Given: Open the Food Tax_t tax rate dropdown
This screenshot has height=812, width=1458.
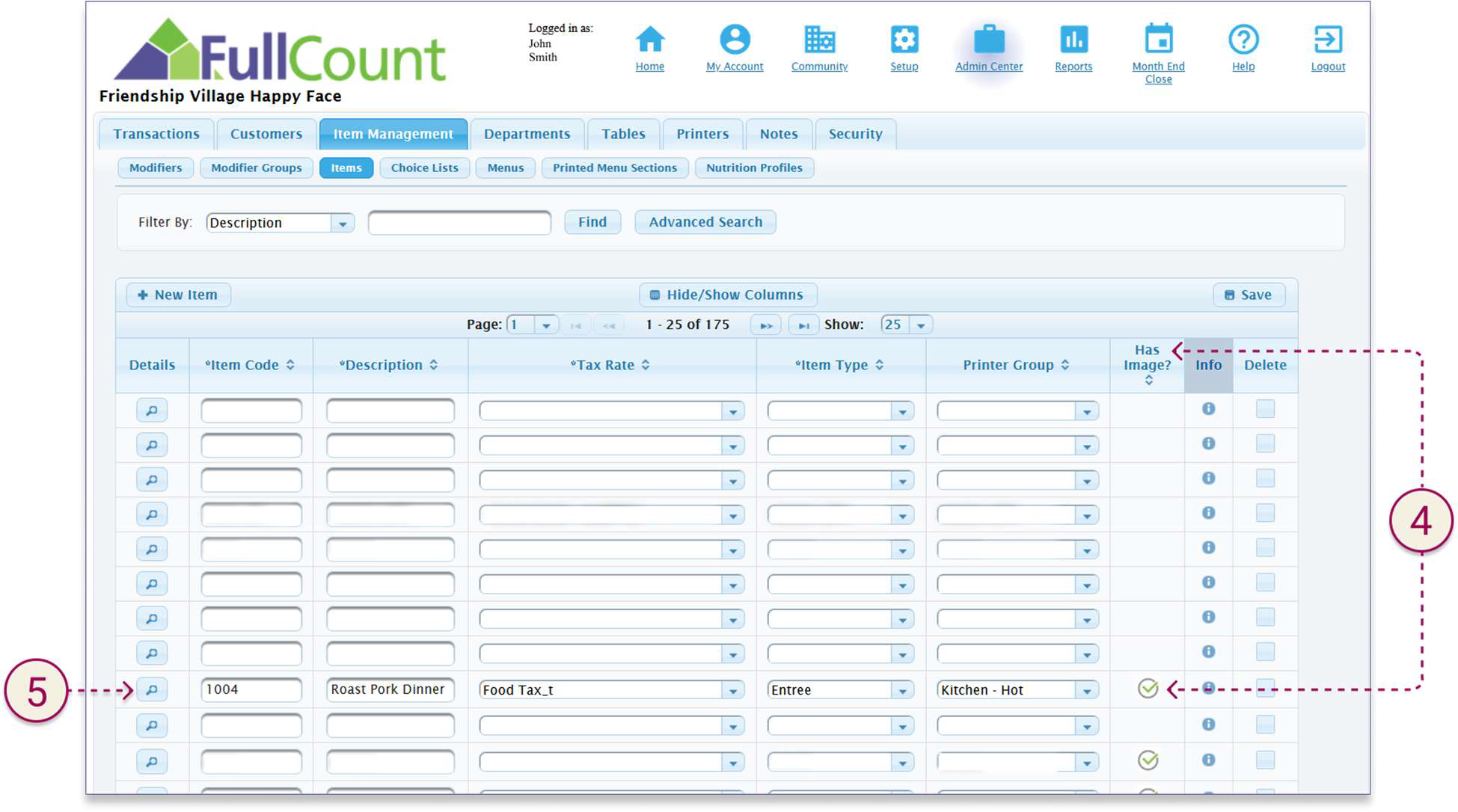Looking at the screenshot, I should (x=732, y=690).
